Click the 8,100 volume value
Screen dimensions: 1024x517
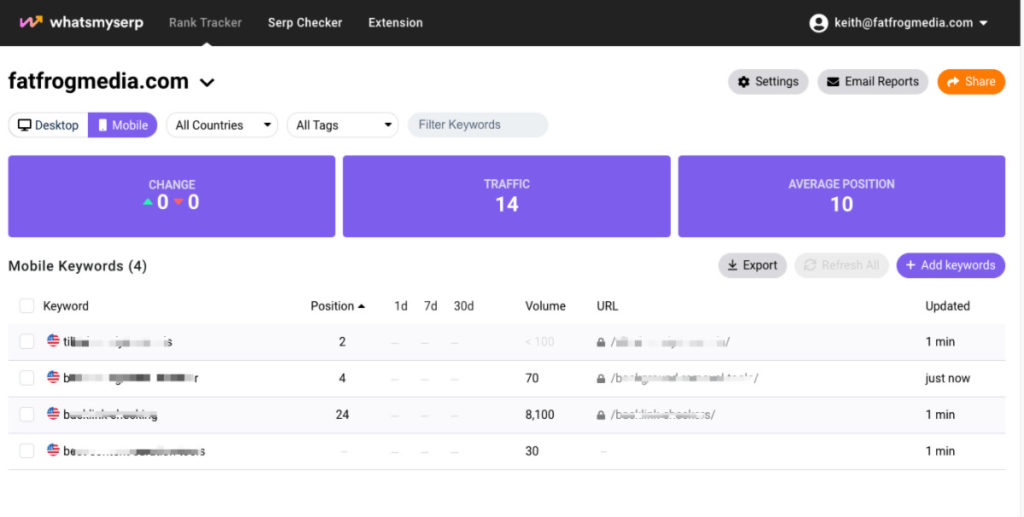539,415
